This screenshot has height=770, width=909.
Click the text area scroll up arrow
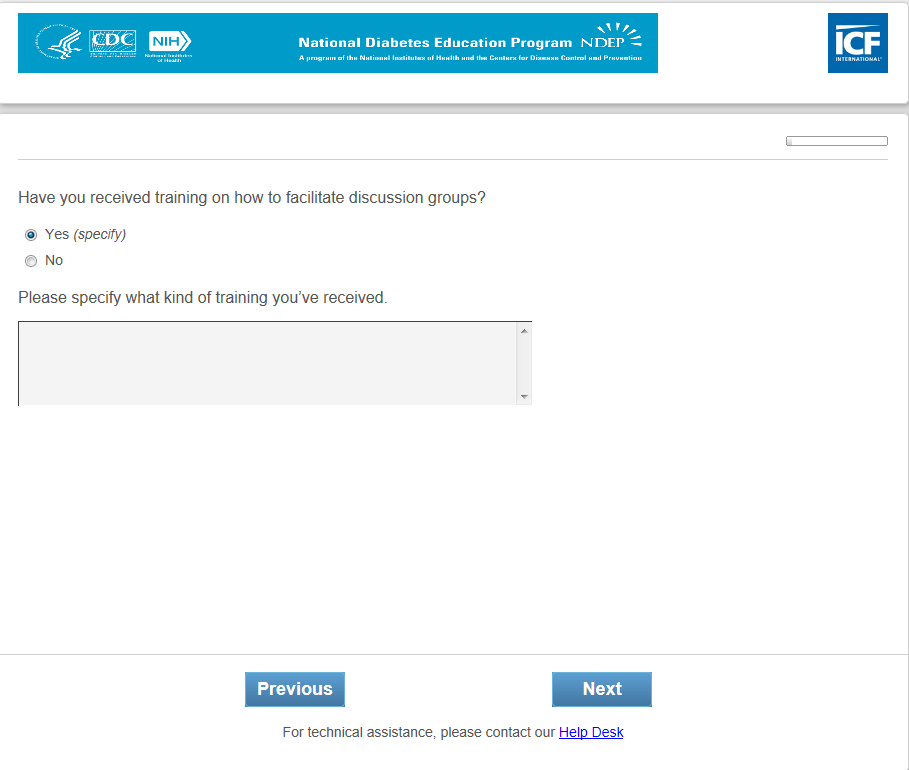pos(524,331)
